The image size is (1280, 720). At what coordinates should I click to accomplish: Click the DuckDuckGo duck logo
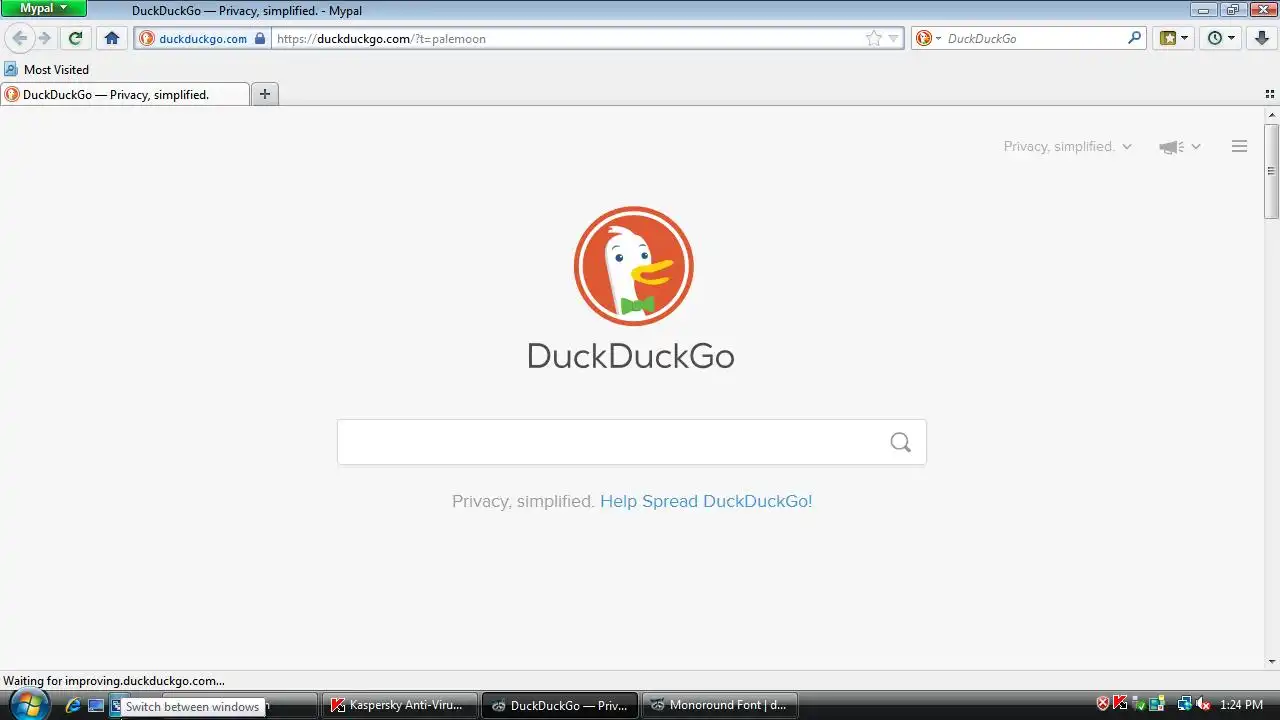click(633, 266)
